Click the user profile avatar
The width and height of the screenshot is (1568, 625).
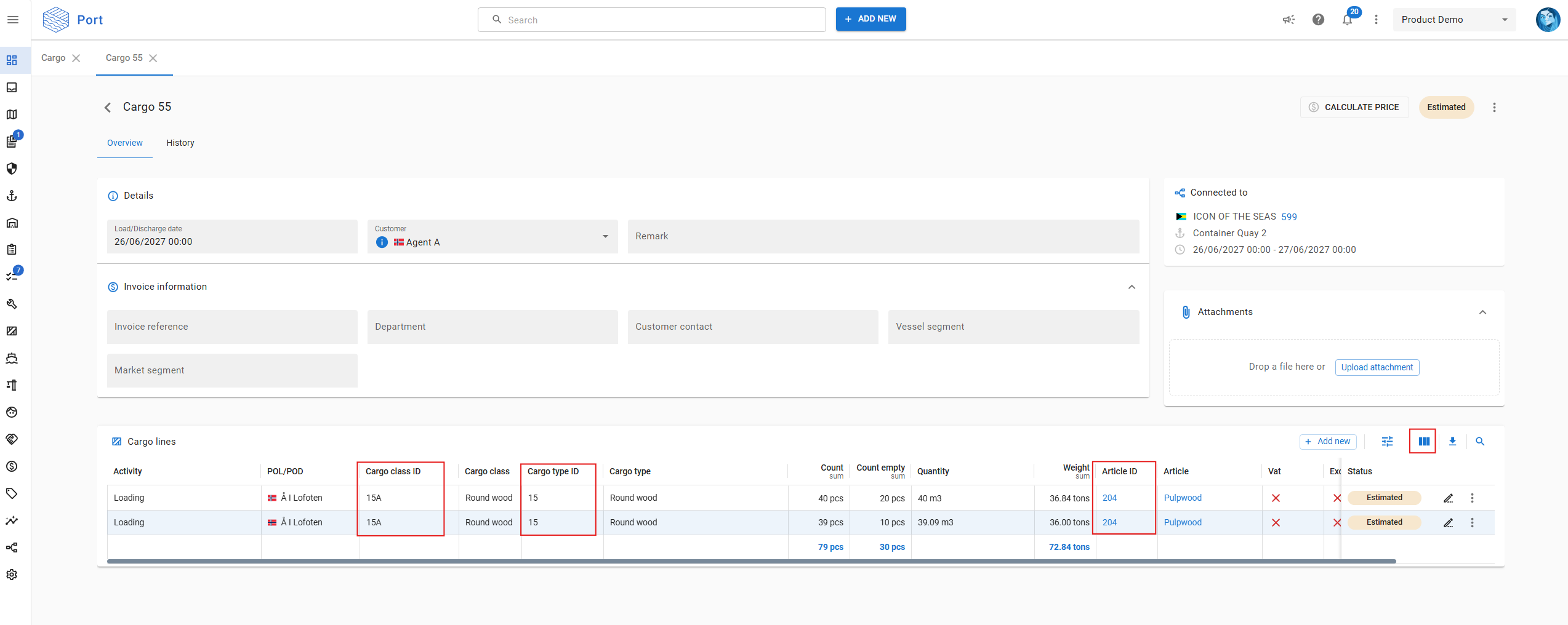(1548, 20)
